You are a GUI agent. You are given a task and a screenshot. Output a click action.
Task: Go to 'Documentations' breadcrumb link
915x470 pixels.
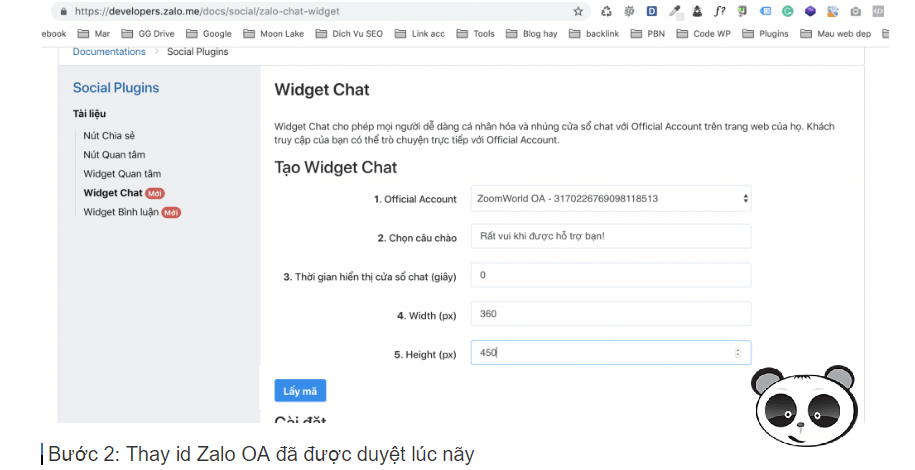(x=109, y=52)
